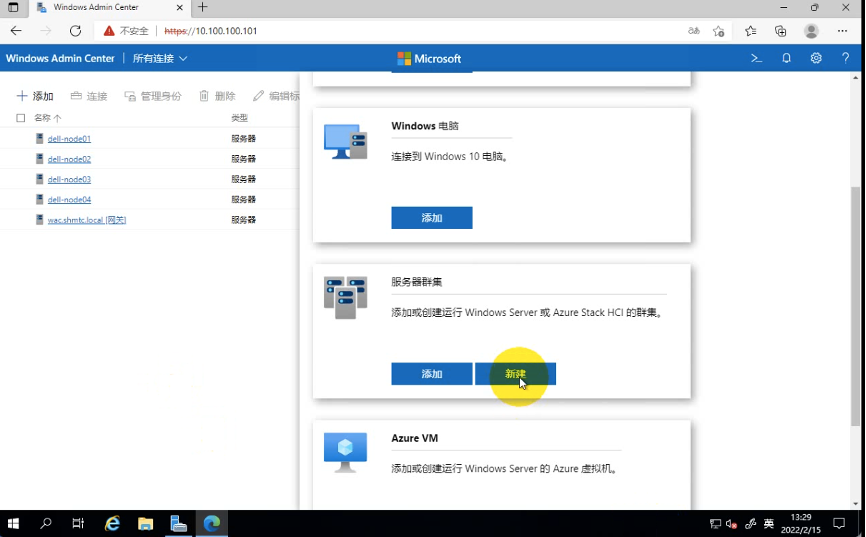Viewport: 866px width, 537px height.
Task: Open the help question mark icon
Action: (845, 58)
